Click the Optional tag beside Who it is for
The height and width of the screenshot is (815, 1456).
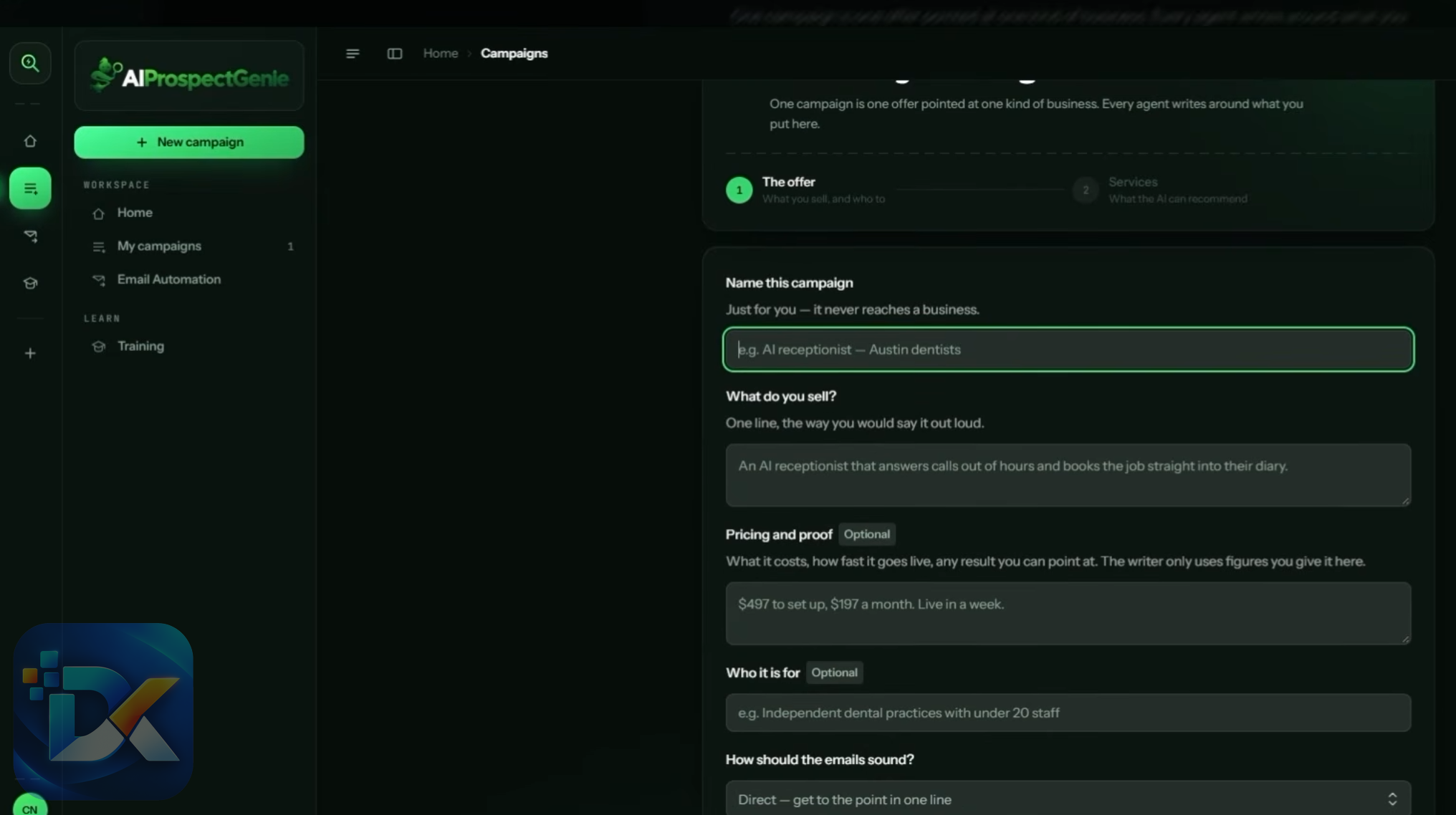pyautogui.click(x=834, y=672)
